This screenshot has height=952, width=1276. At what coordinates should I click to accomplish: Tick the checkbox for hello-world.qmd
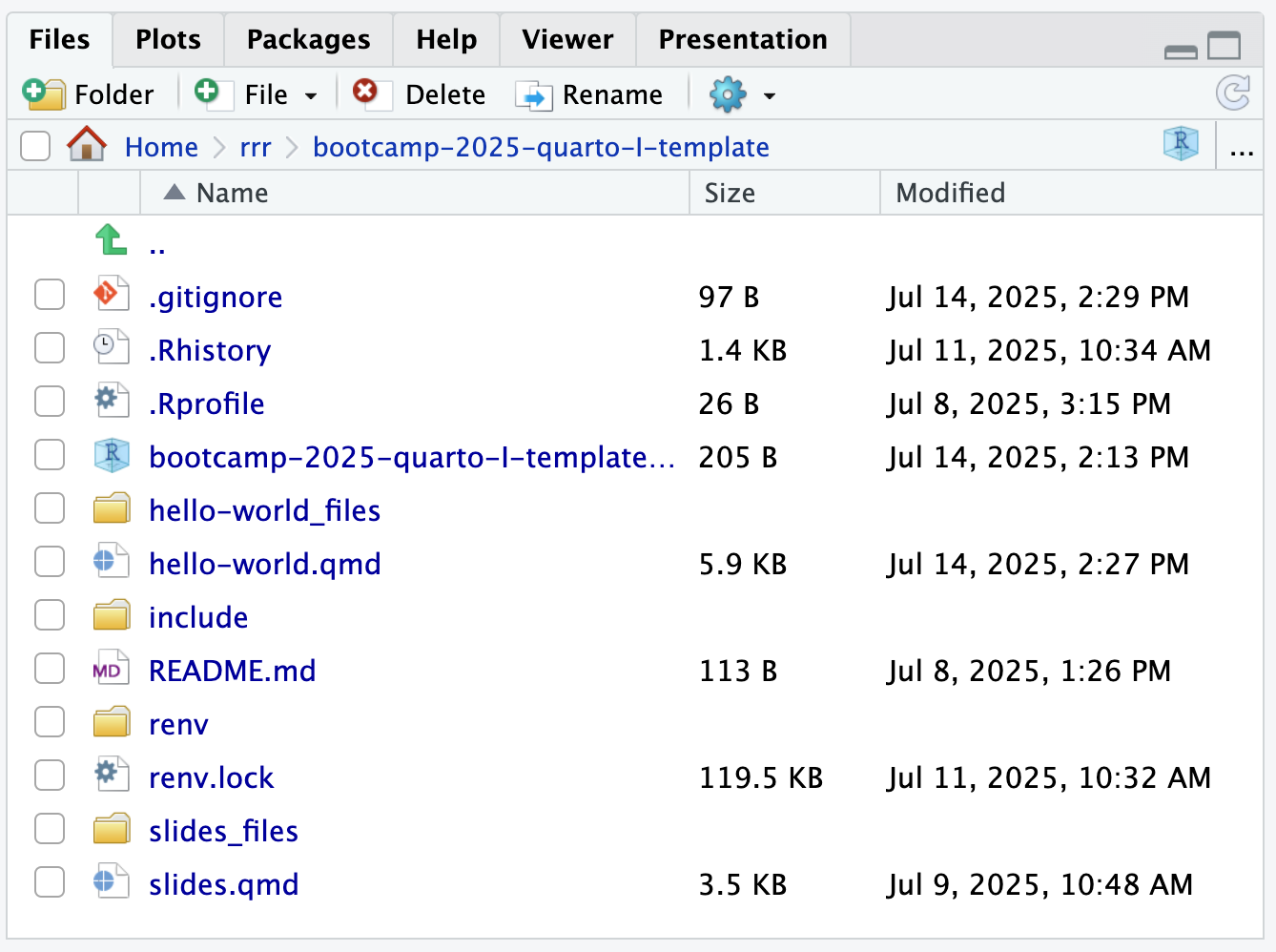click(50, 562)
